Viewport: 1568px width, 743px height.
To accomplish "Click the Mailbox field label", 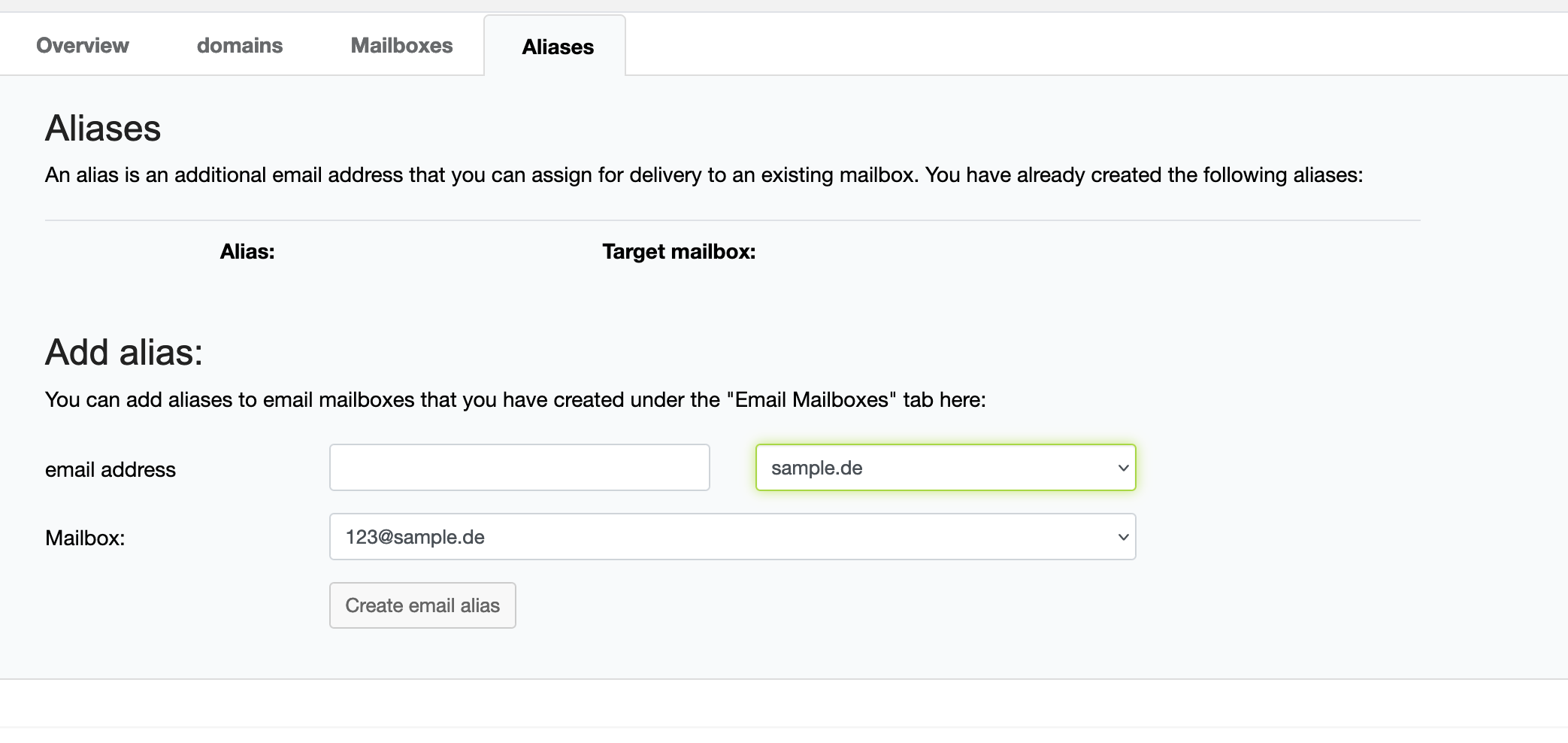I will click(85, 538).
